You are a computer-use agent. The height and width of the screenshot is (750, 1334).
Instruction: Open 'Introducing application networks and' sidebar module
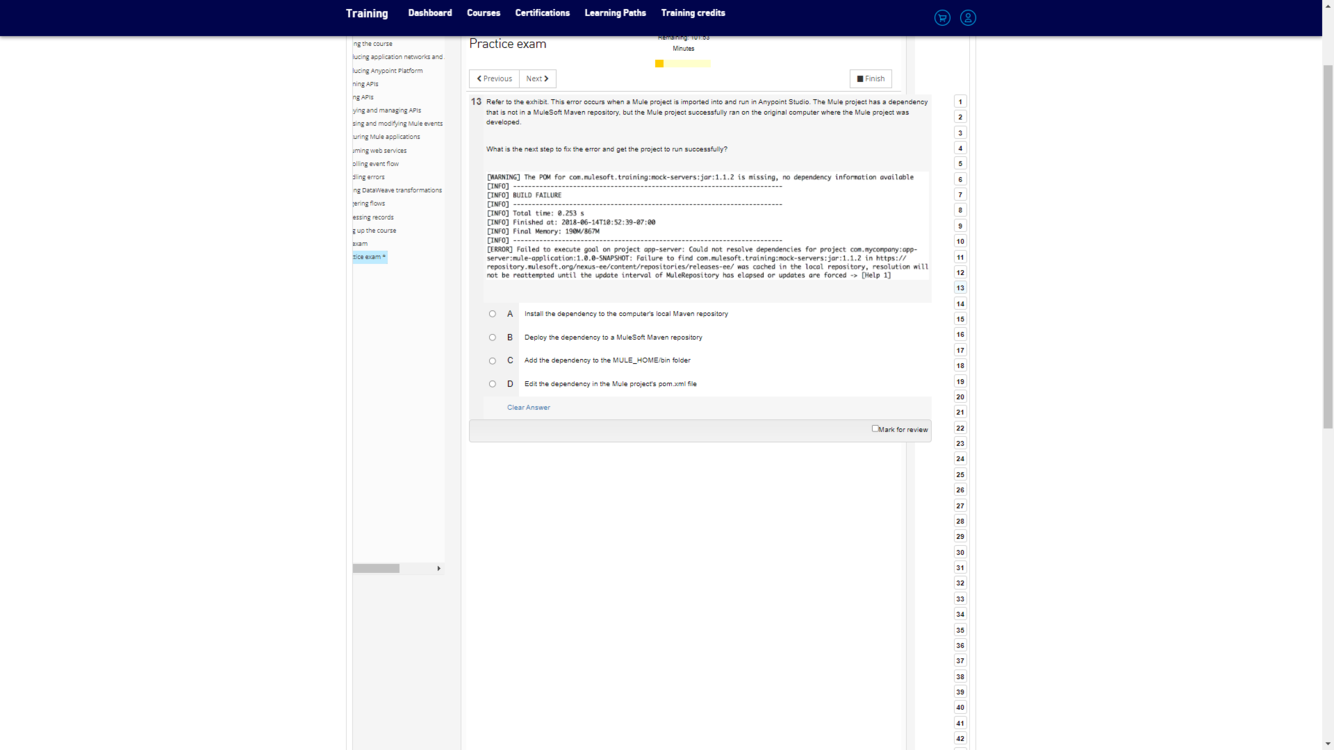(x=398, y=57)
